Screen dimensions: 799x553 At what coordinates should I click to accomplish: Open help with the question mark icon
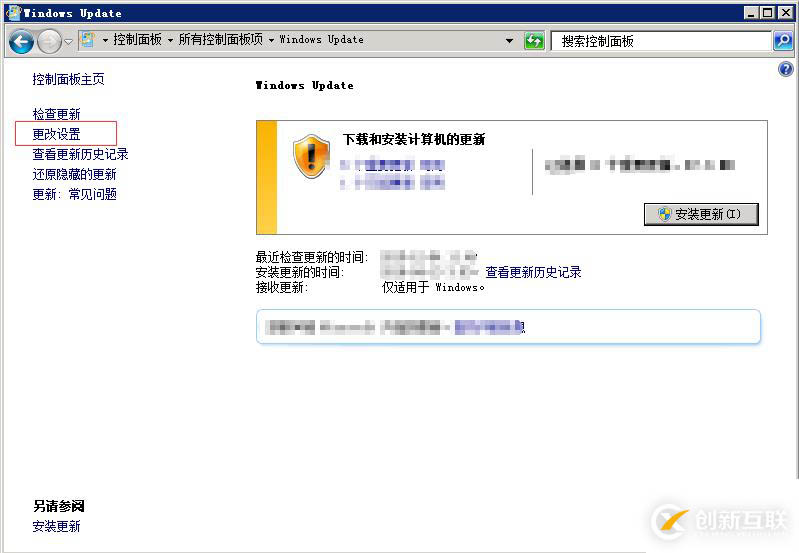pos(786,69)
